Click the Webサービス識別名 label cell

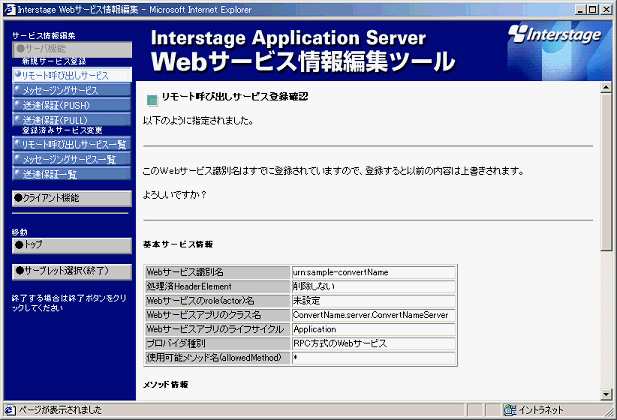tap(218, 272)
